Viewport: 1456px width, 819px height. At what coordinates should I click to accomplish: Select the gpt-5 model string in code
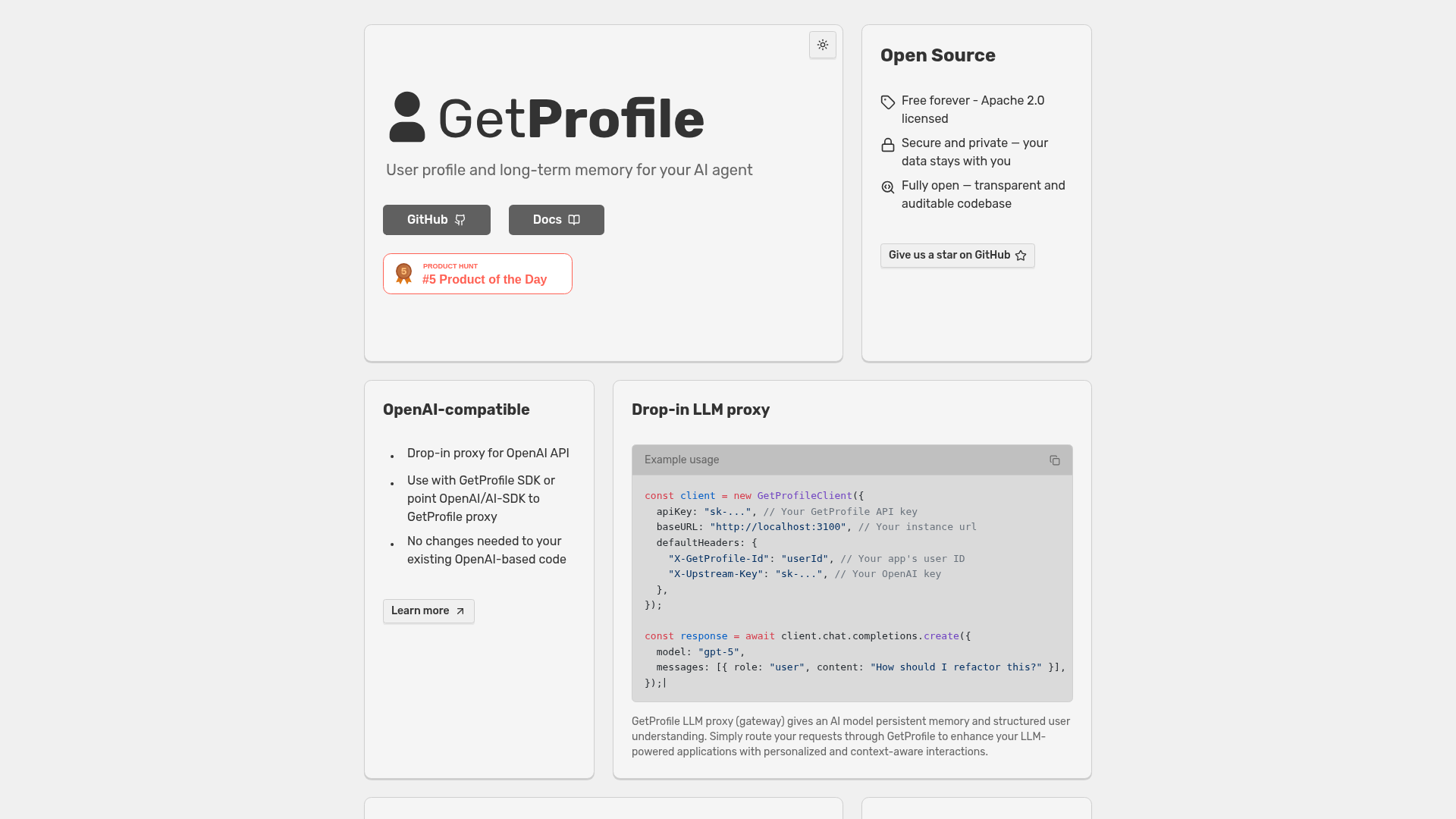click(719, 651)
